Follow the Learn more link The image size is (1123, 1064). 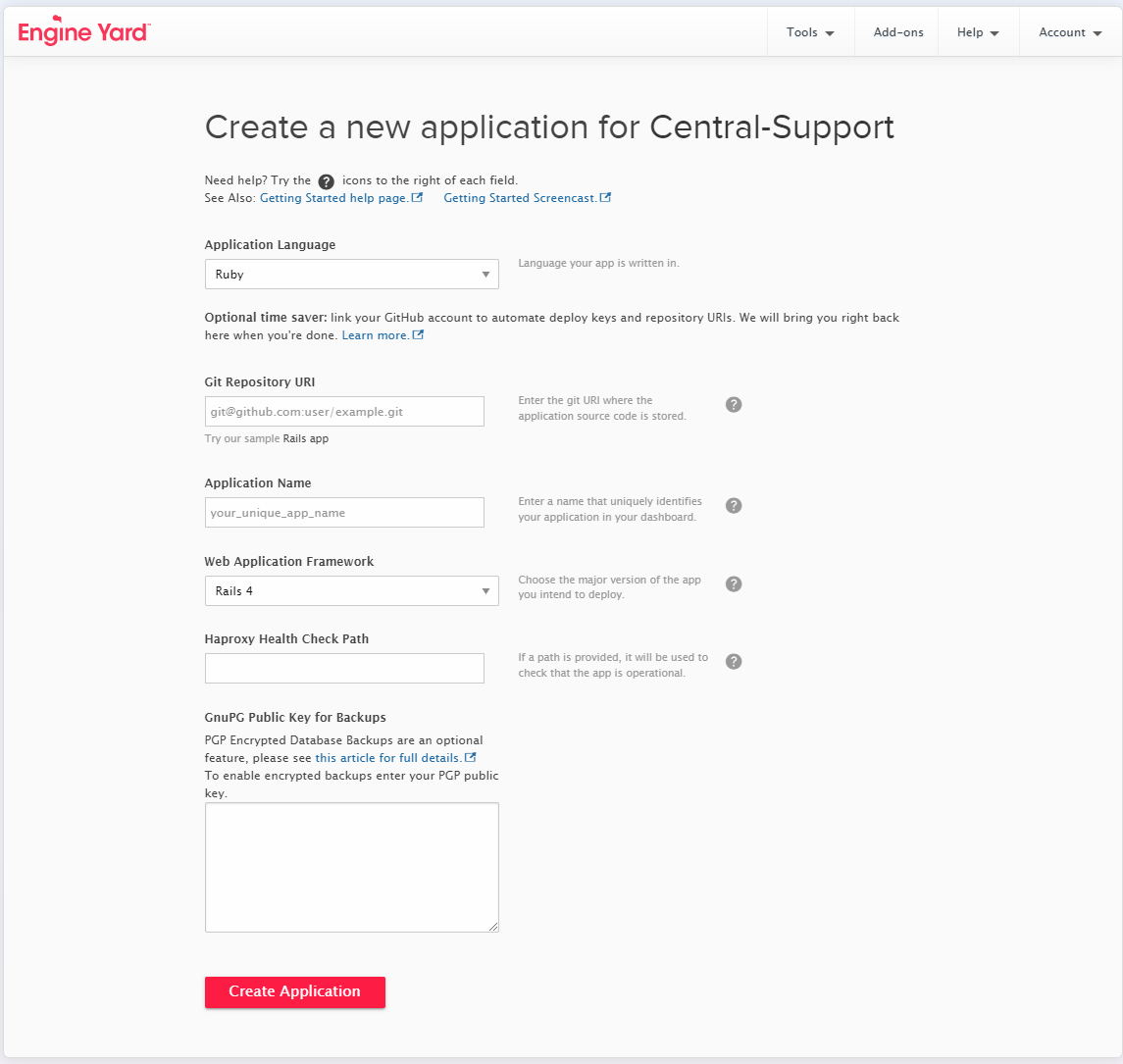point(375,335)
